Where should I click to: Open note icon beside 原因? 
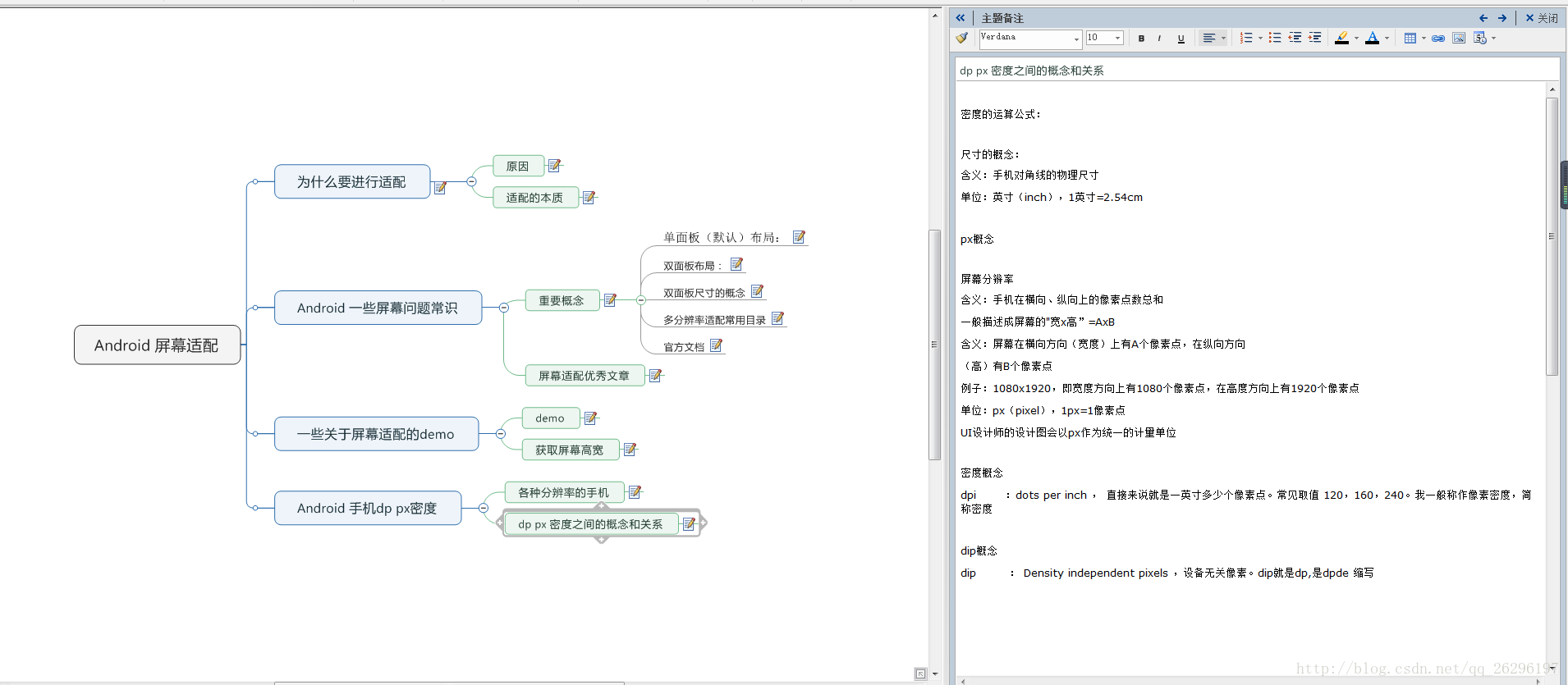pyautogui.click(x=555, y=165)
